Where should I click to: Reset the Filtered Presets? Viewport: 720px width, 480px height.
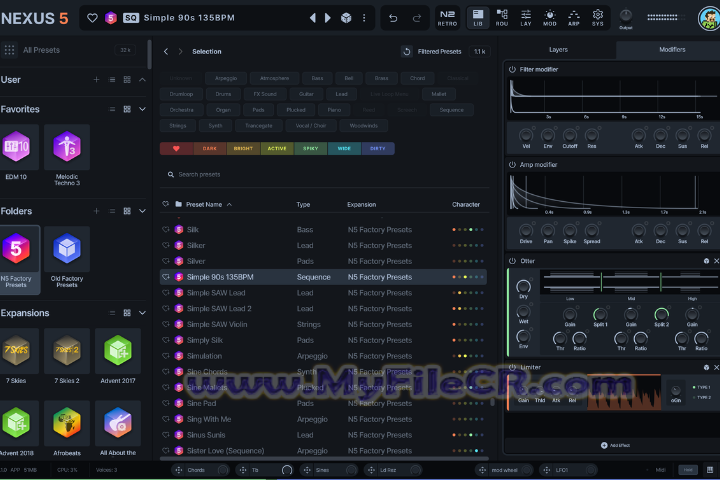406,51
